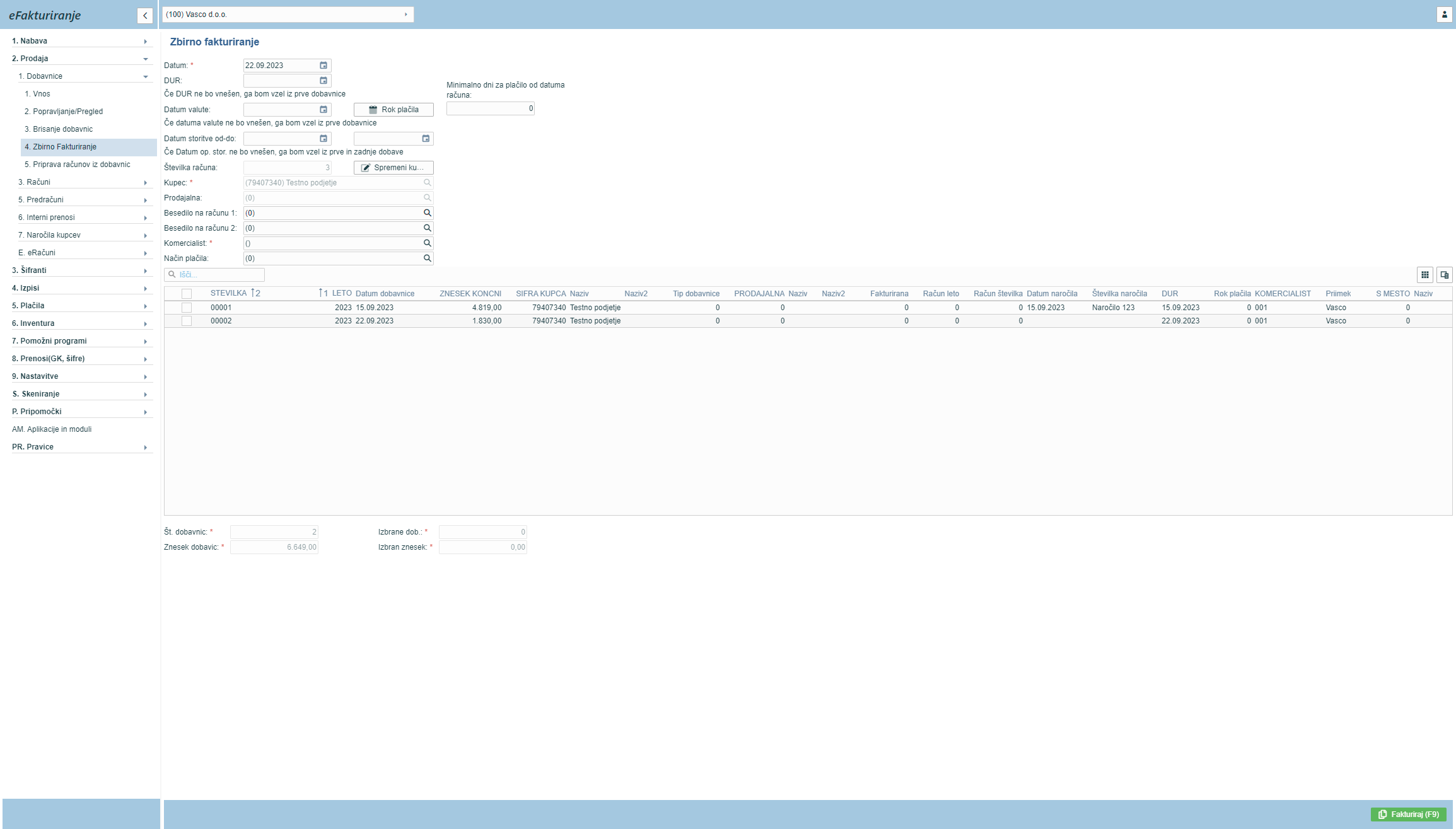Open the user profile icon
The image size is (1456, 829).
(x=1444, y=14)
